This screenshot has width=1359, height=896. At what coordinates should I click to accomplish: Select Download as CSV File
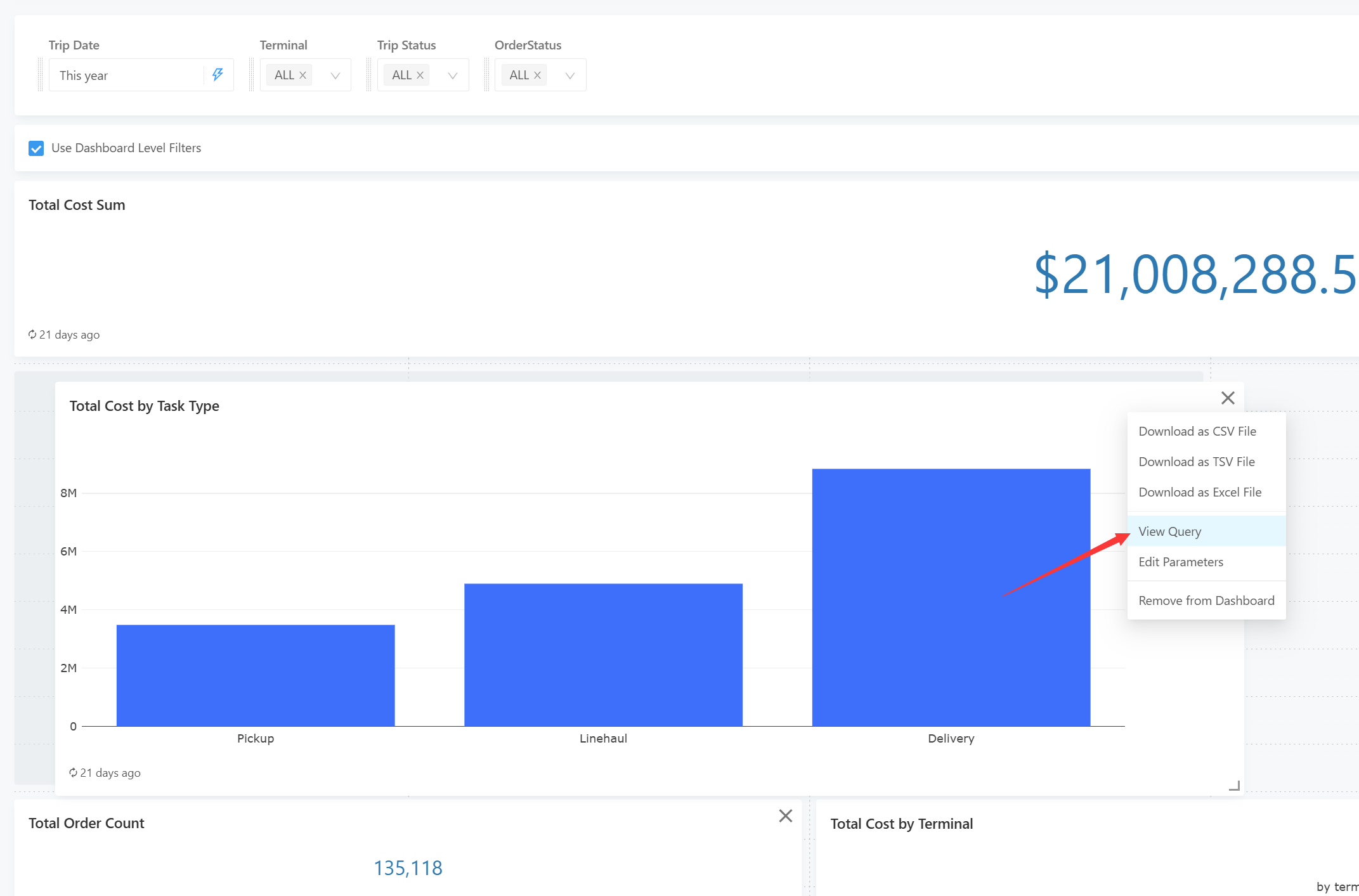click(1197, 431)
